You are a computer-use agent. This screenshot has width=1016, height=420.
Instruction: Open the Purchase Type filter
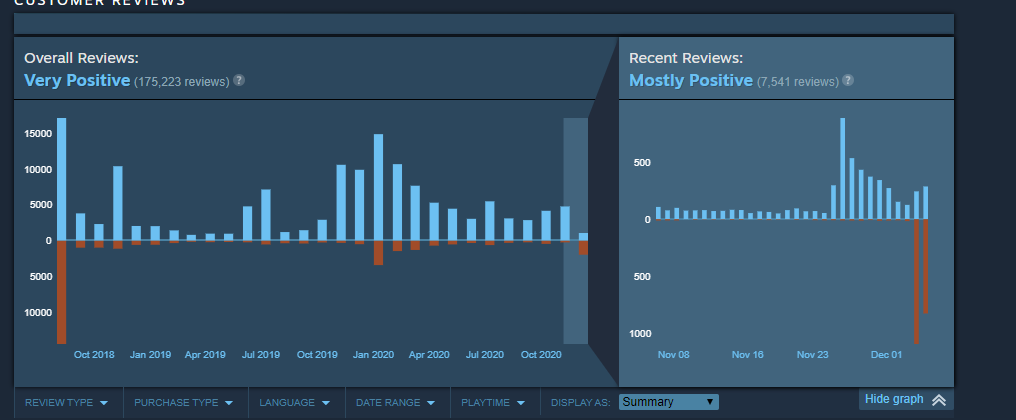[x=183, y=402]
